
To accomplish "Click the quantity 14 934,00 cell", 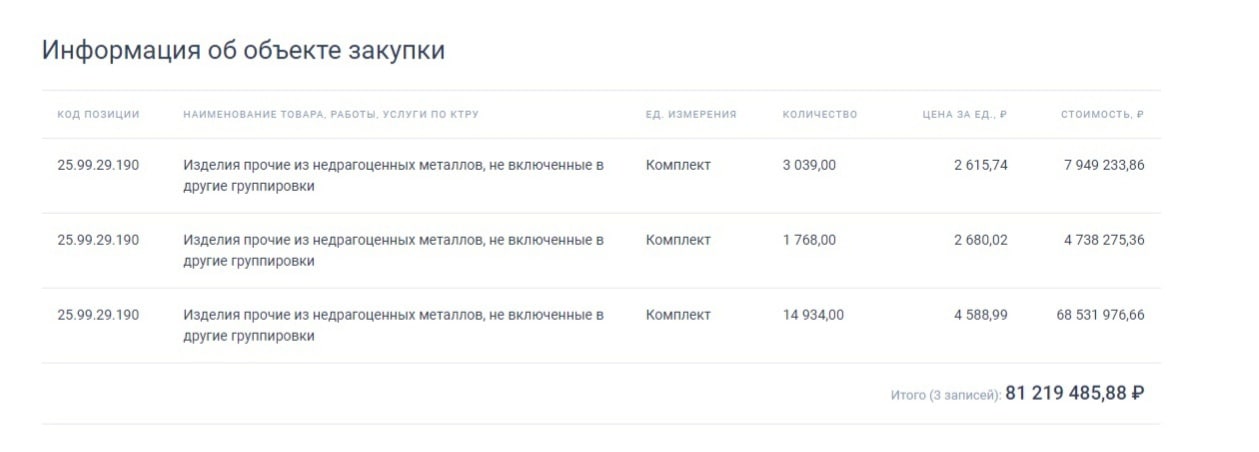I will [x=813, y=315].
